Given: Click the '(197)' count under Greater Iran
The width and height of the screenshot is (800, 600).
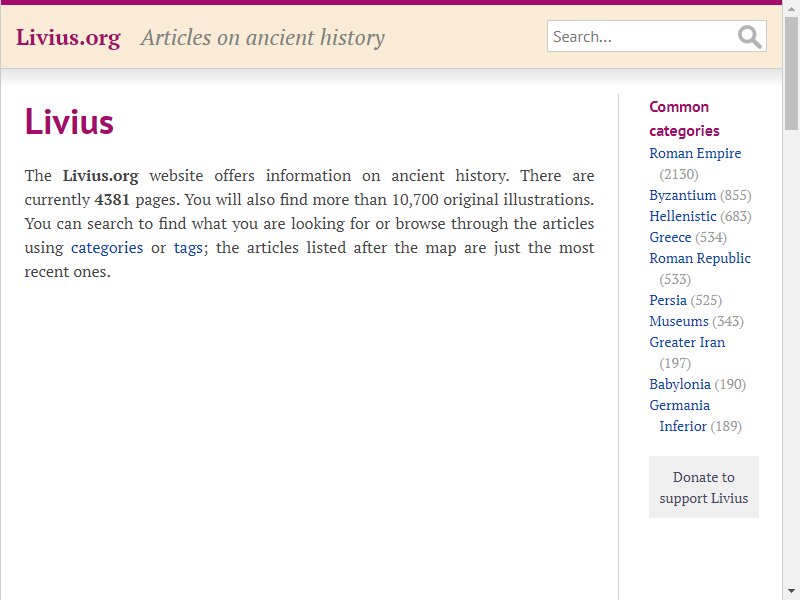Looking at the screenshot, I should coord(675,363).
